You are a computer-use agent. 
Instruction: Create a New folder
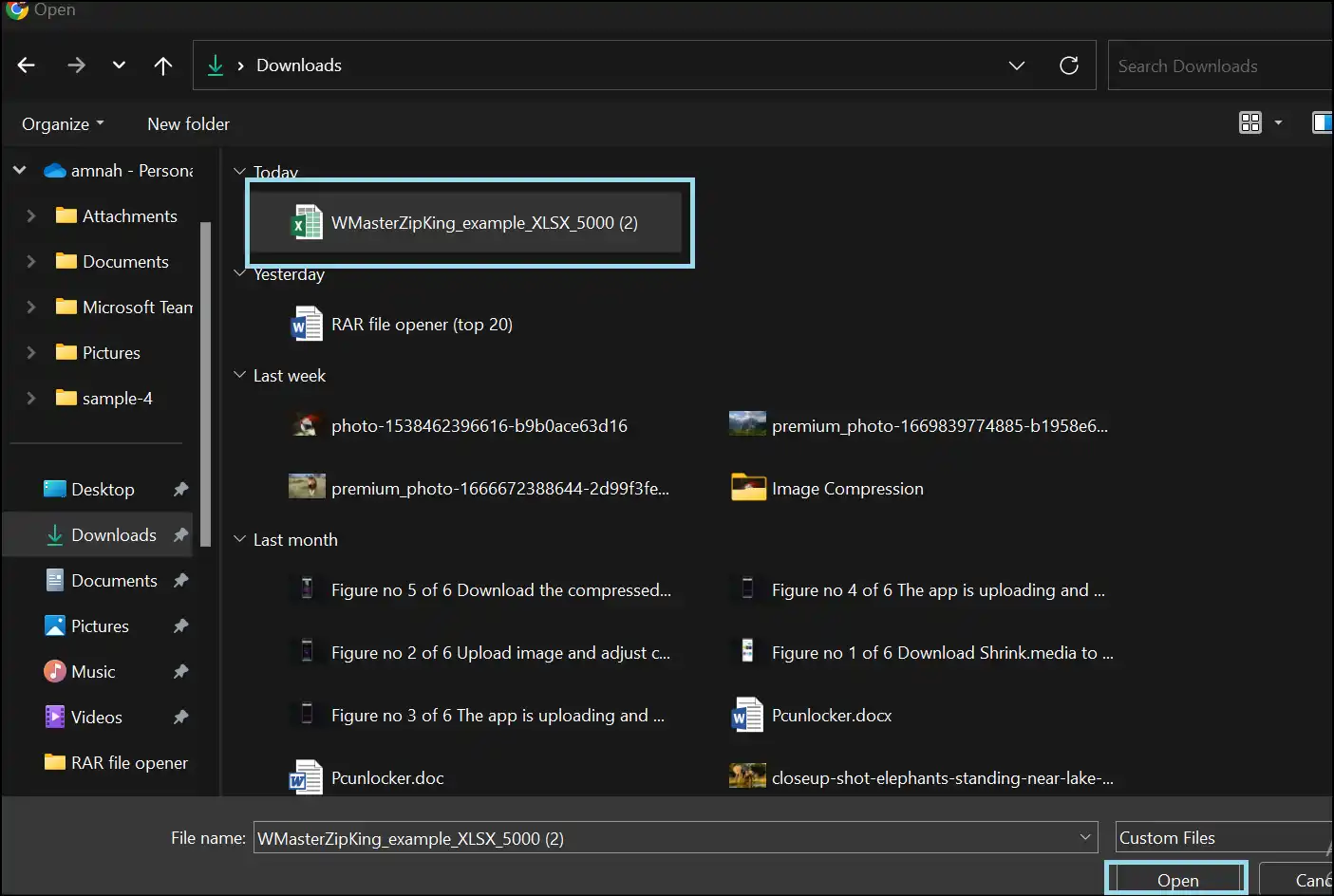(188, 124)
